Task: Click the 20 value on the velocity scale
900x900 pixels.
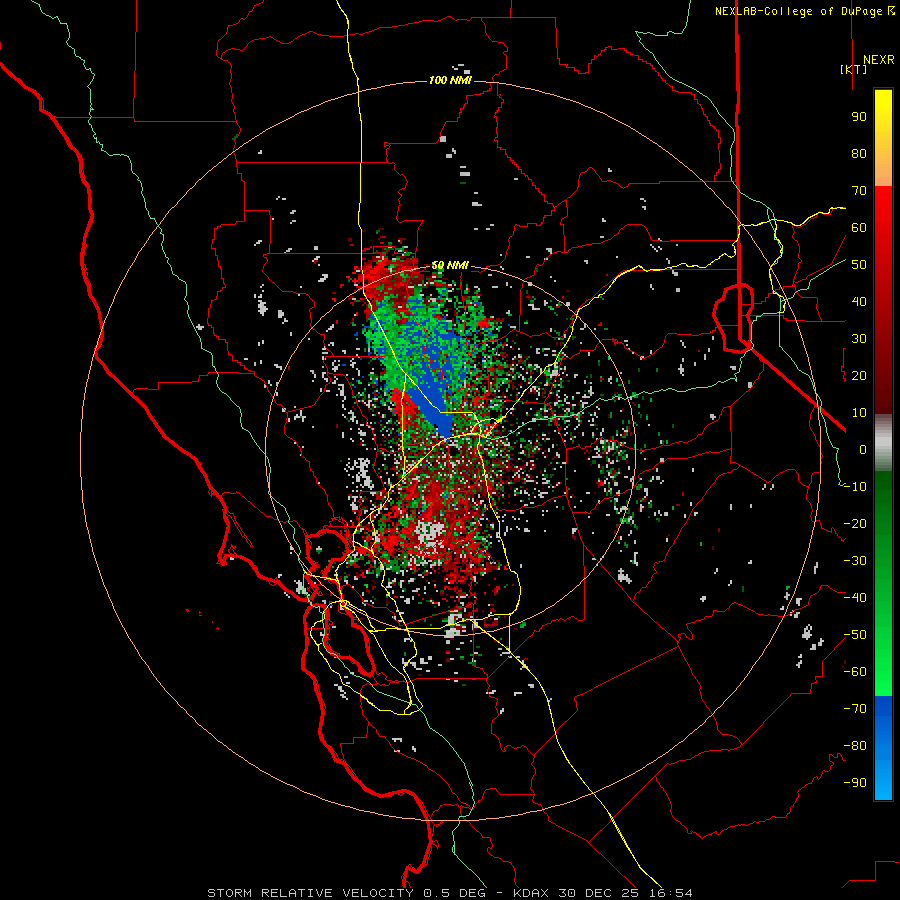Action: click(x=859, y=376)
